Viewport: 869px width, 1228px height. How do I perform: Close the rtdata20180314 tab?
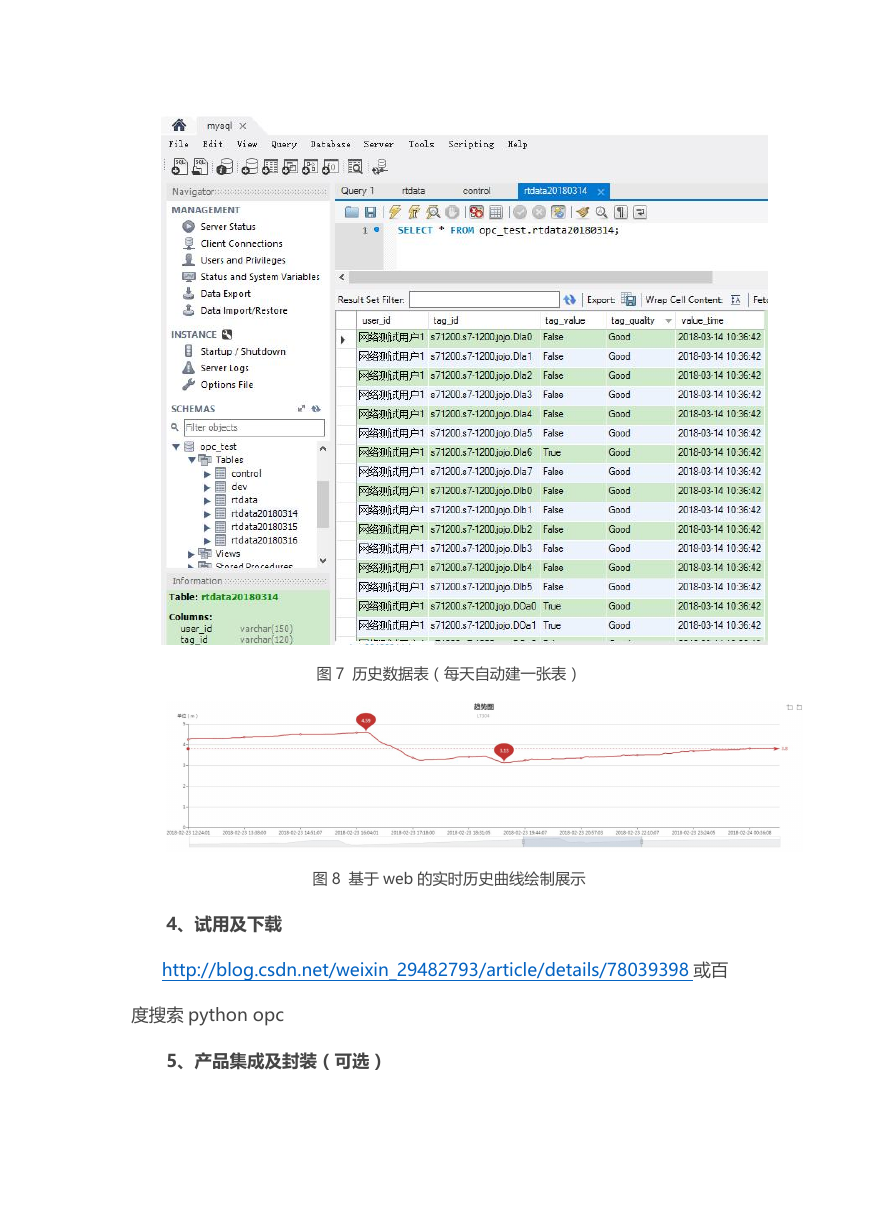[x=600, y=191]
